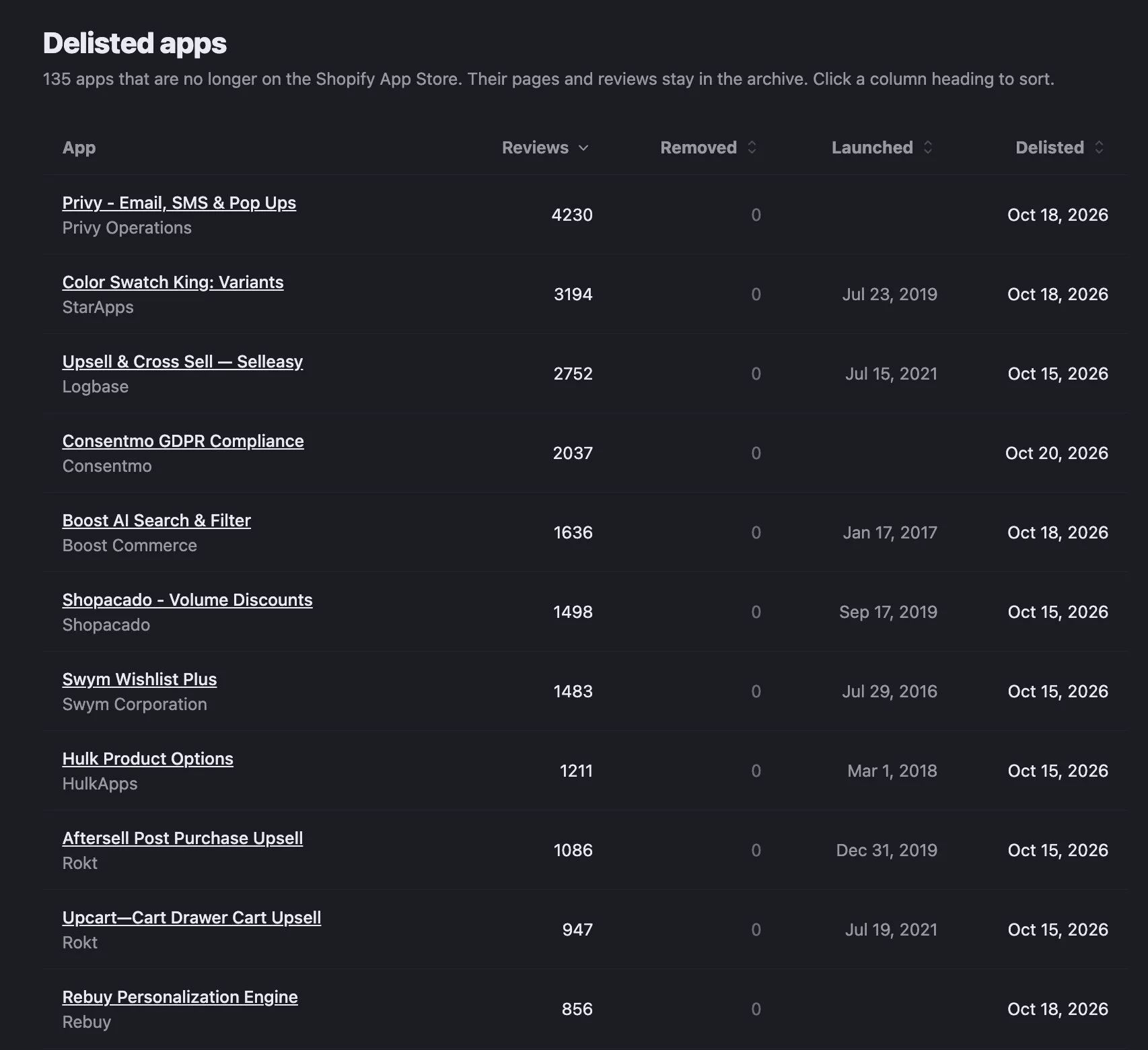The image size is (1148, 1050).
Task: Open Swym Wishlist Plus link
Action: tap(139, 679)
